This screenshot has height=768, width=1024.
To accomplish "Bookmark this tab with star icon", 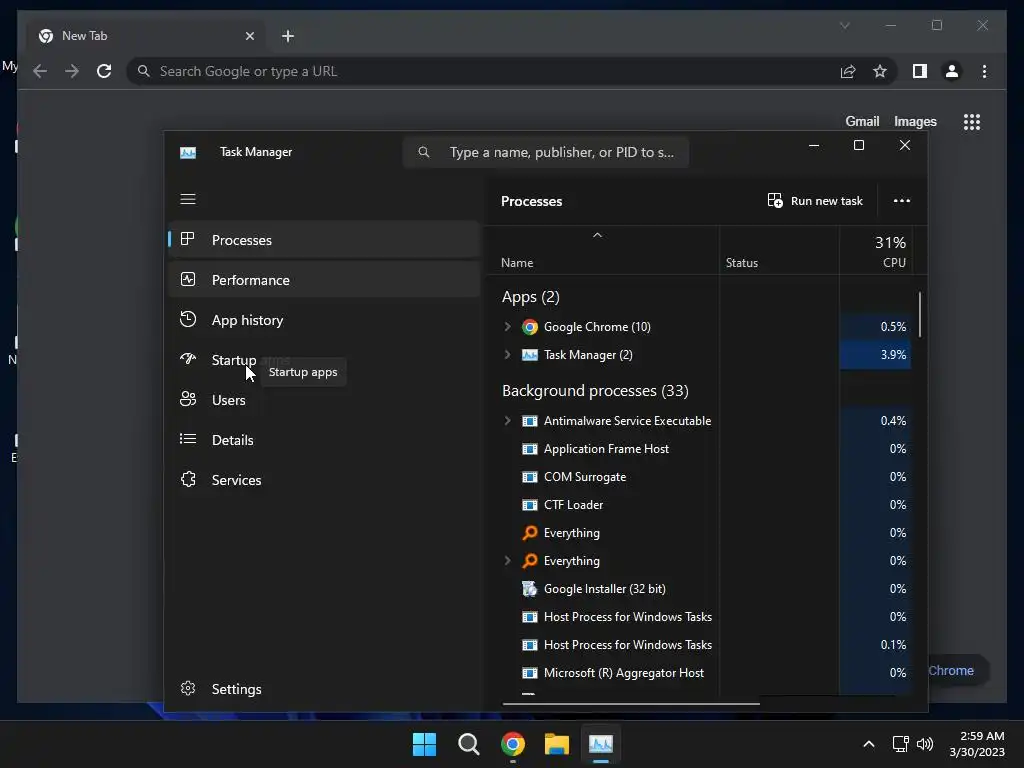I will pyautogui.click(x=880, y=71).
